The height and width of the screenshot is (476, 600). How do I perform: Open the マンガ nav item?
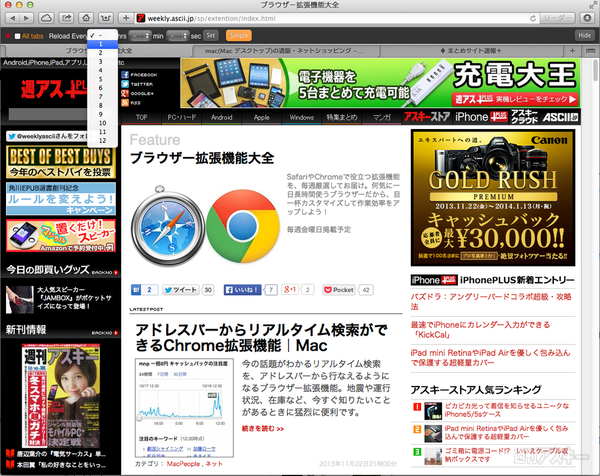(x=382, y=117)
